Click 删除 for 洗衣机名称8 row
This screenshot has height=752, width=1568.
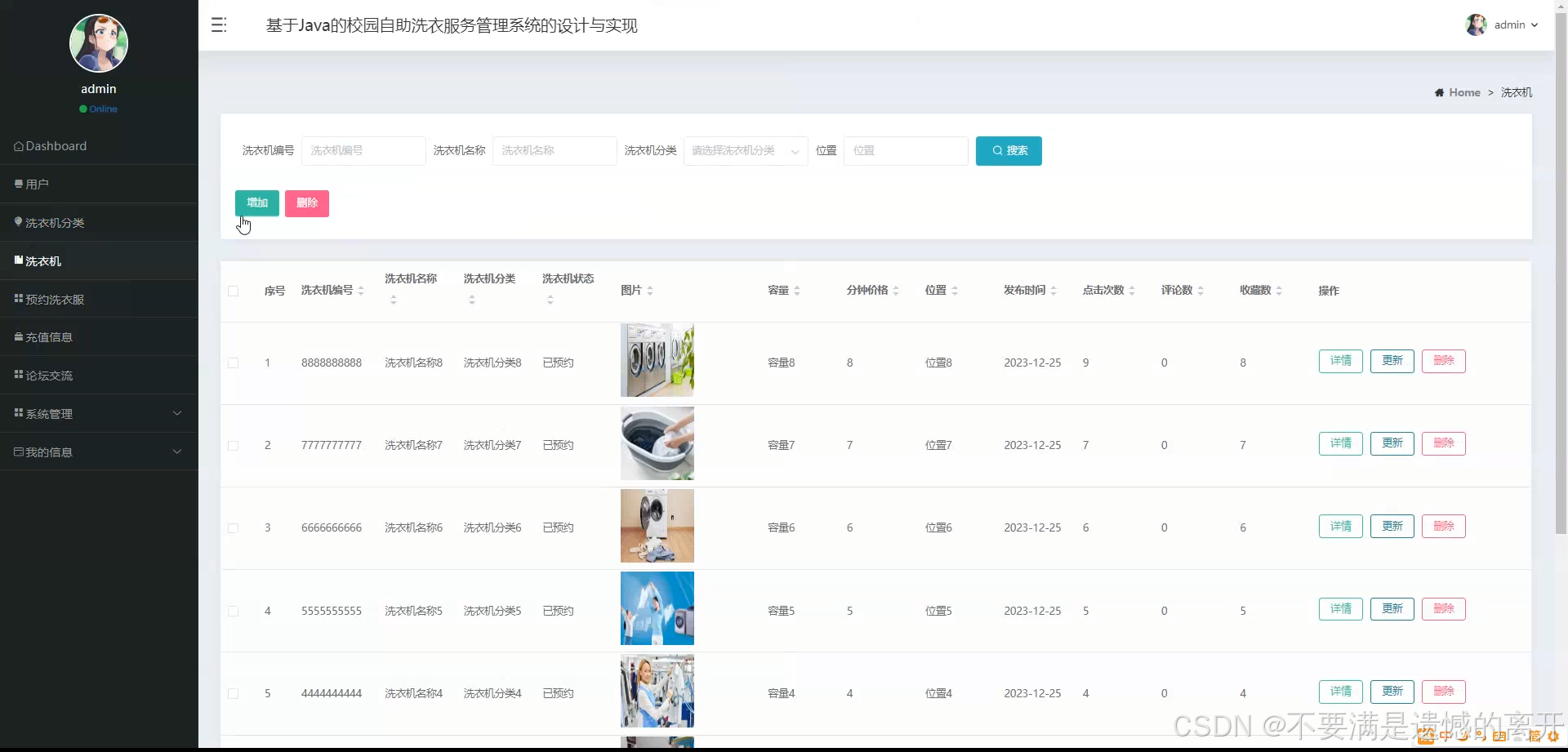coord(1444,361)
